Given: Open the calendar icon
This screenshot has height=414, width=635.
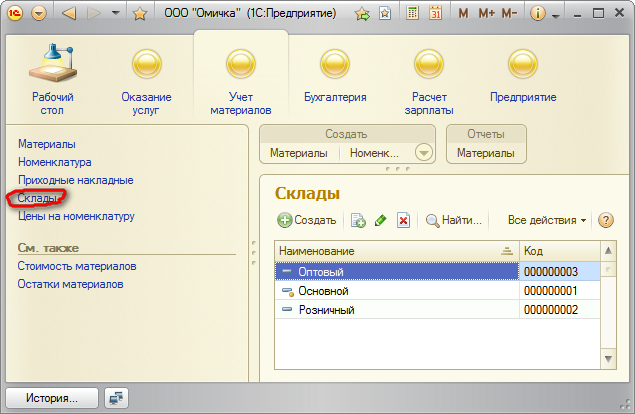Looking at the screenshot, I should tap(435, 13).
